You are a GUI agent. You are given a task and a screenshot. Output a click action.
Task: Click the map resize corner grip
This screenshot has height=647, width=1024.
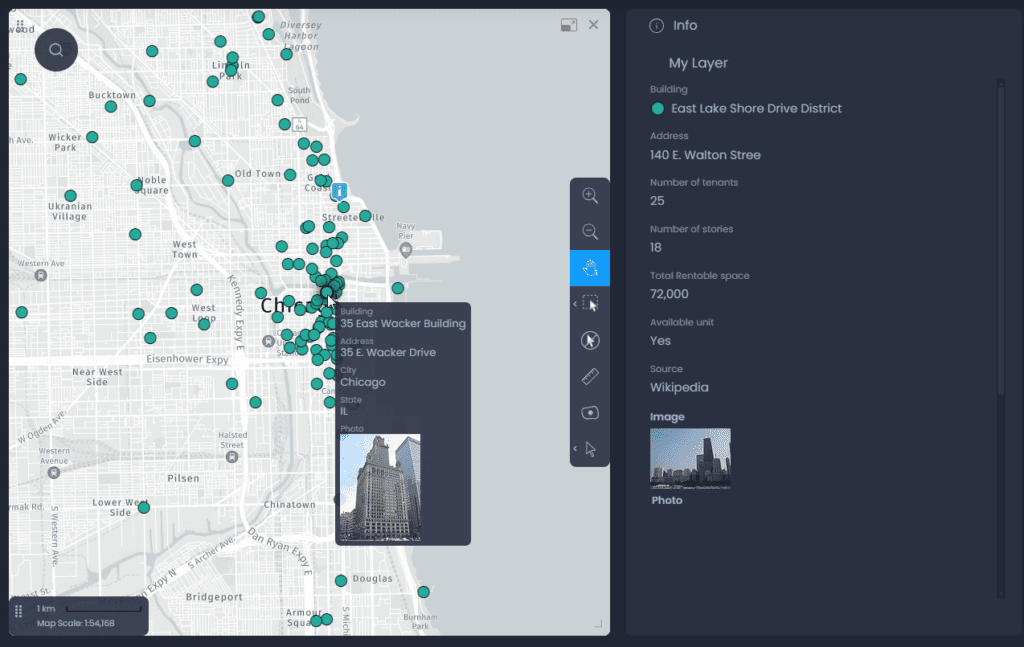click(598, 624)
